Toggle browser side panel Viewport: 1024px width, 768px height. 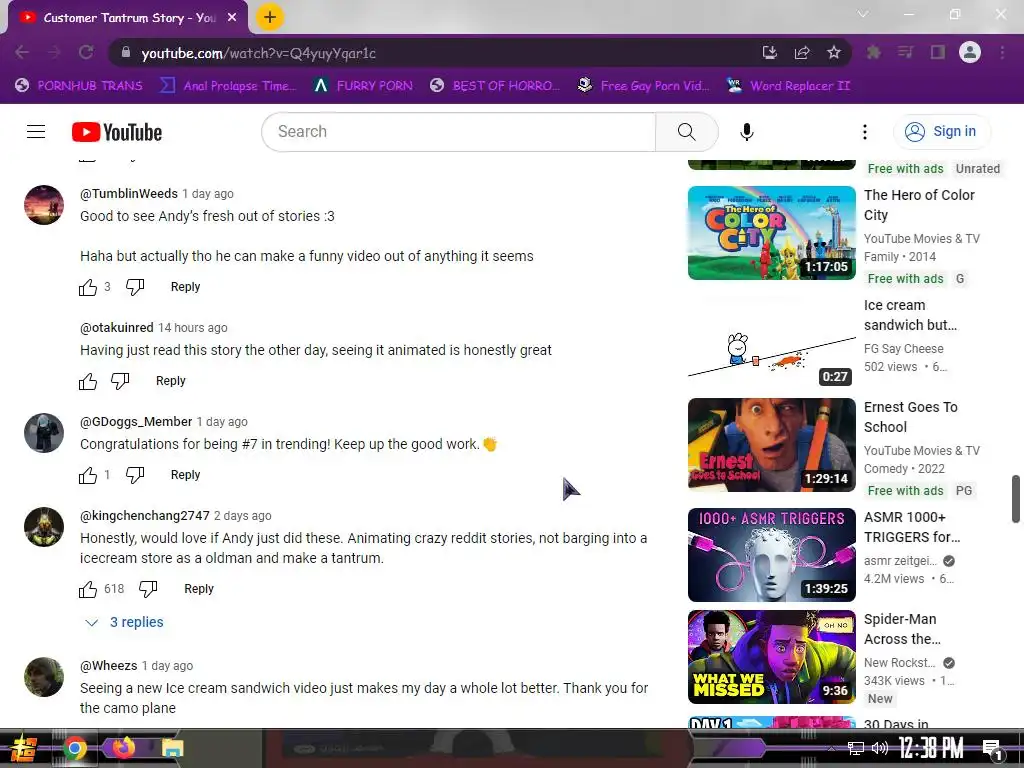[x=938, y=52]
